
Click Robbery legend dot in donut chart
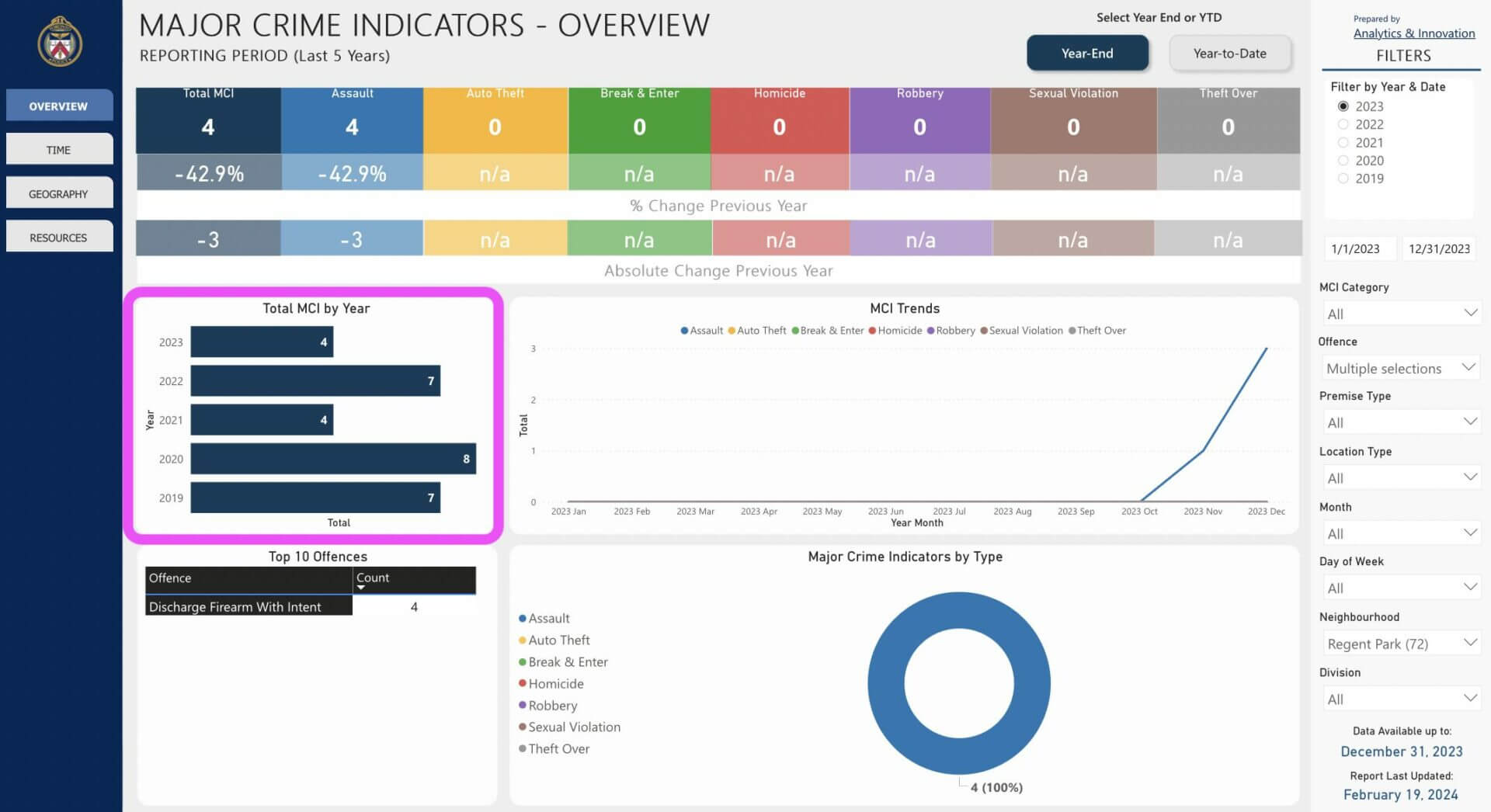(523, 706)
